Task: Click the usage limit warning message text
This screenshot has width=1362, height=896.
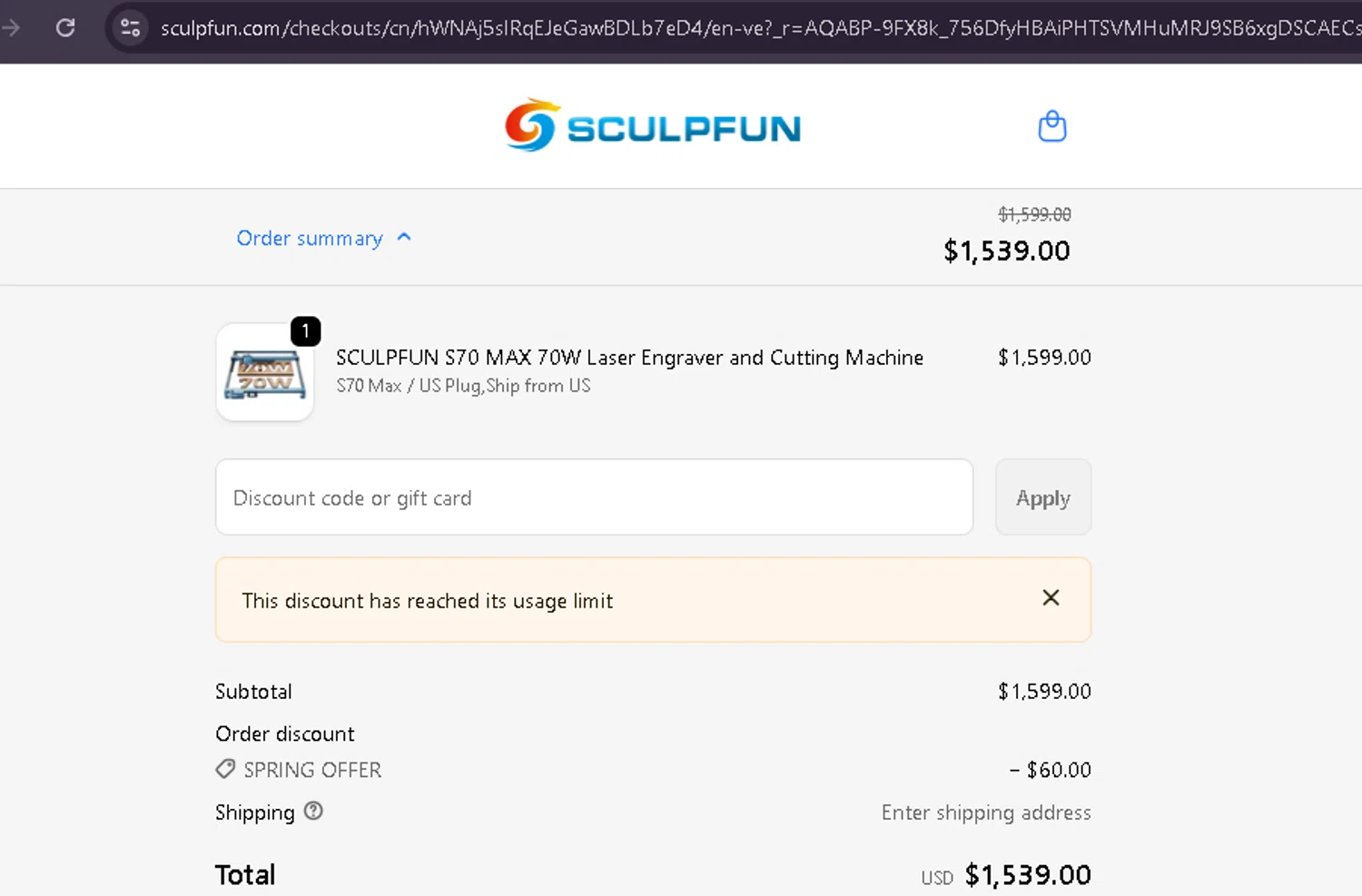Action: (428, 601)
